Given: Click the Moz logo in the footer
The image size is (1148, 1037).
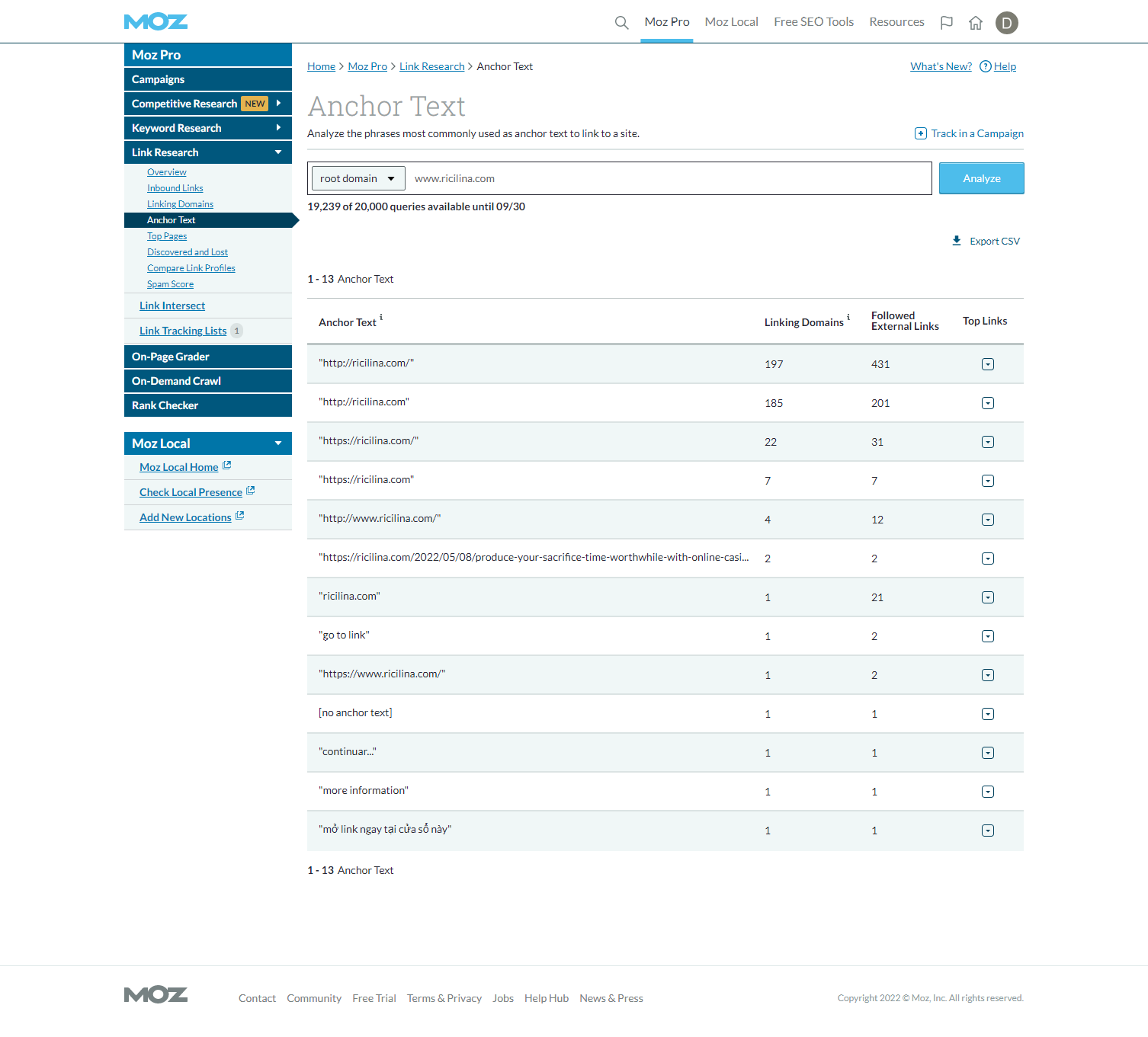Looking at the screenshot, I should pyautogui.click(x=156, y=994).
